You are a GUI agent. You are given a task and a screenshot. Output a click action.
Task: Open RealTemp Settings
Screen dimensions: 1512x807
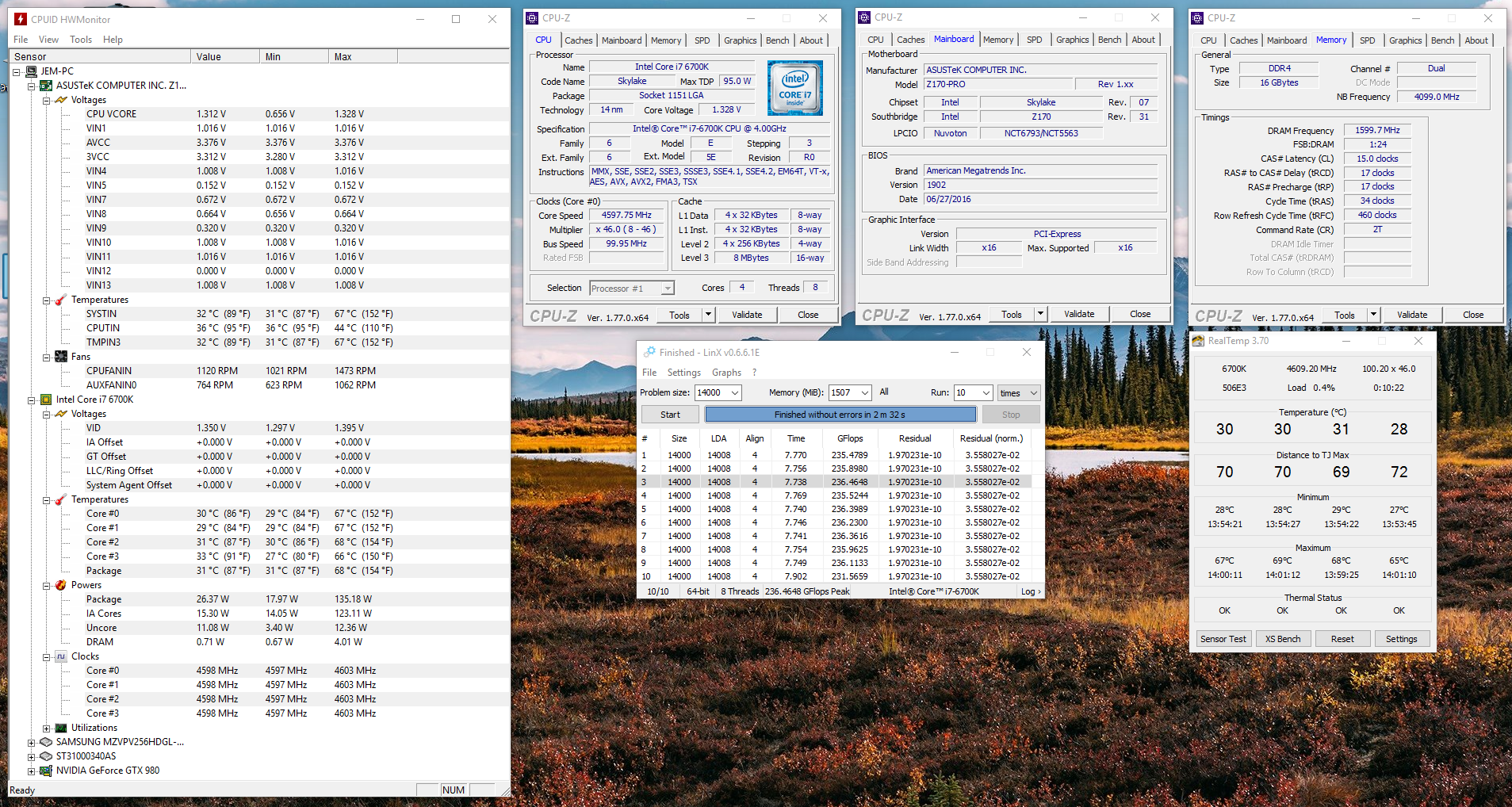tap(1402, 639)
